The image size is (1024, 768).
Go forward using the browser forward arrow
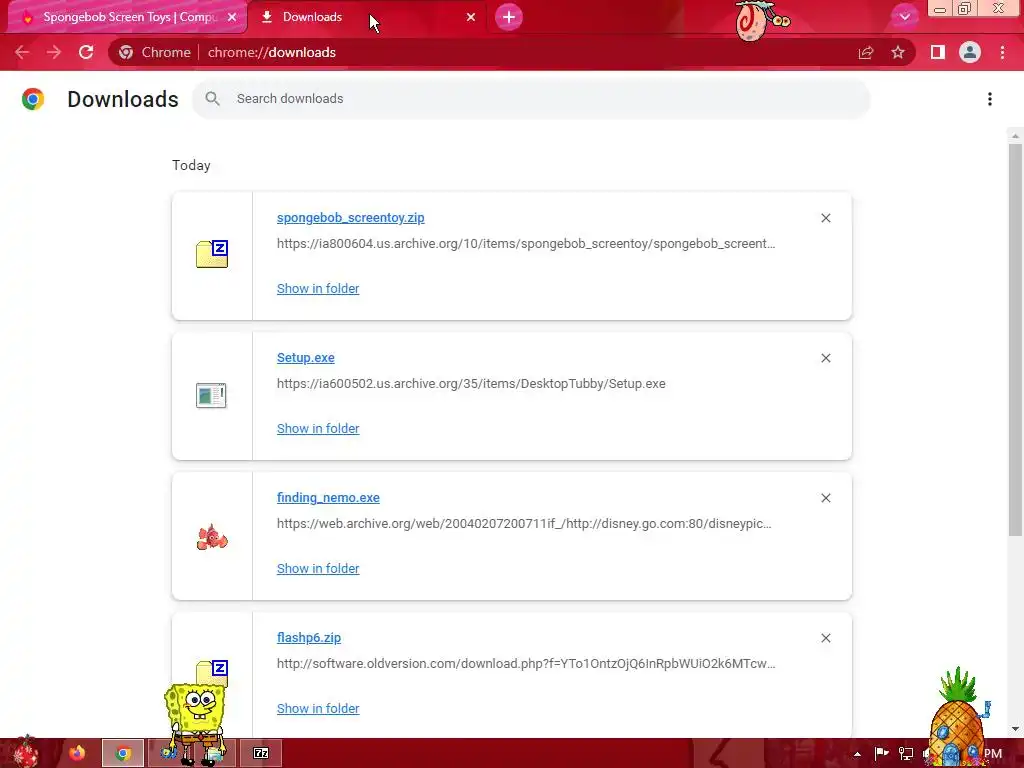[x=54, y=52]
